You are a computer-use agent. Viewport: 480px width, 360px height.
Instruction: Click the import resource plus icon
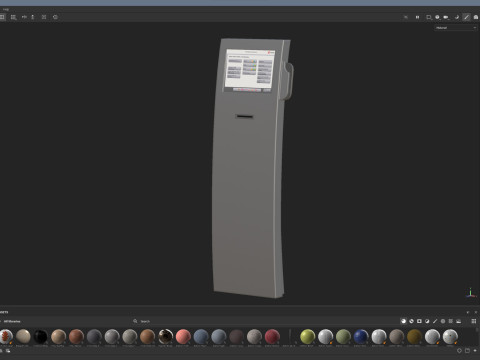pos(475,351)
